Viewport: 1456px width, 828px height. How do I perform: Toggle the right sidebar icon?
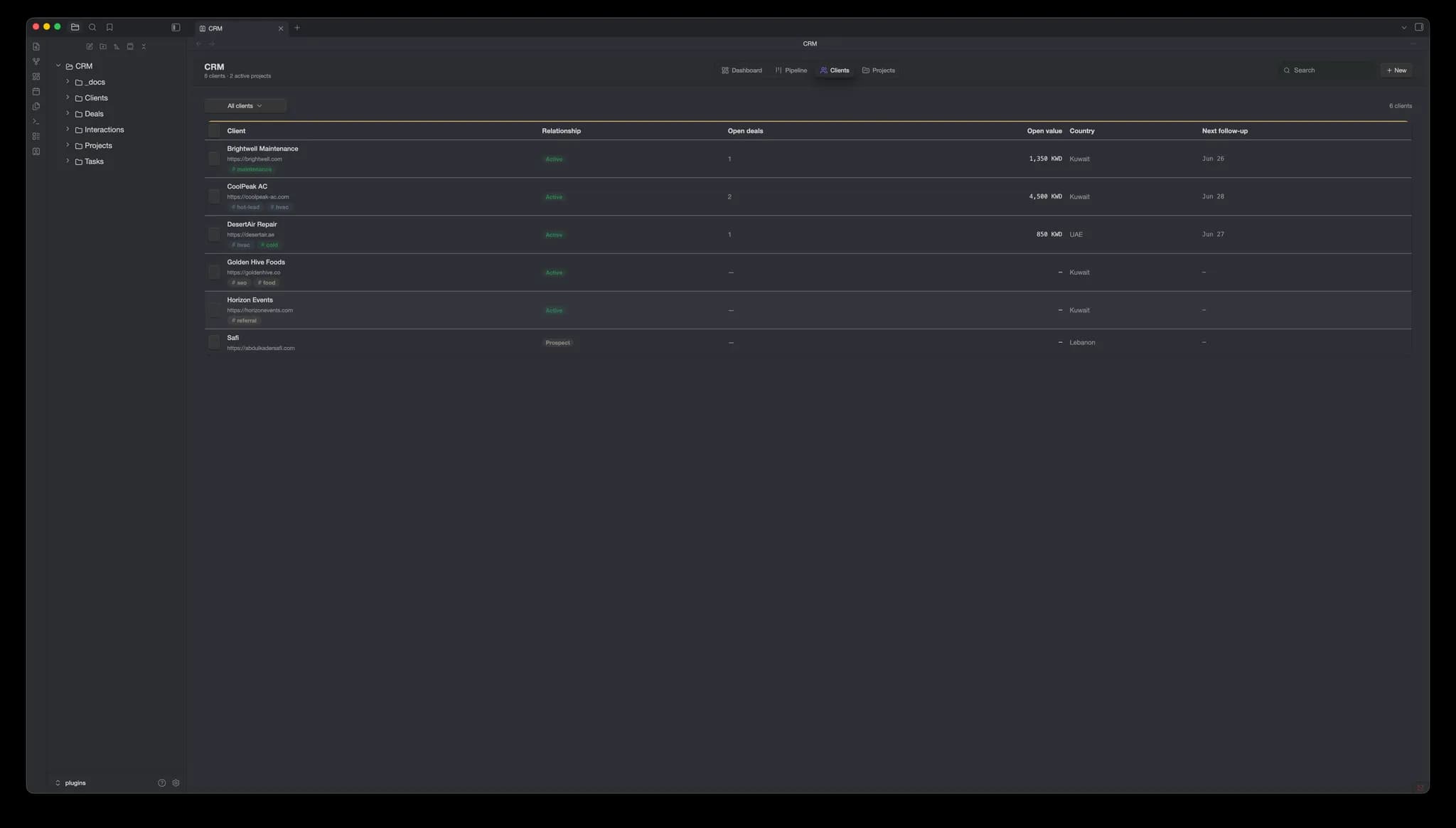point(1418,27)
